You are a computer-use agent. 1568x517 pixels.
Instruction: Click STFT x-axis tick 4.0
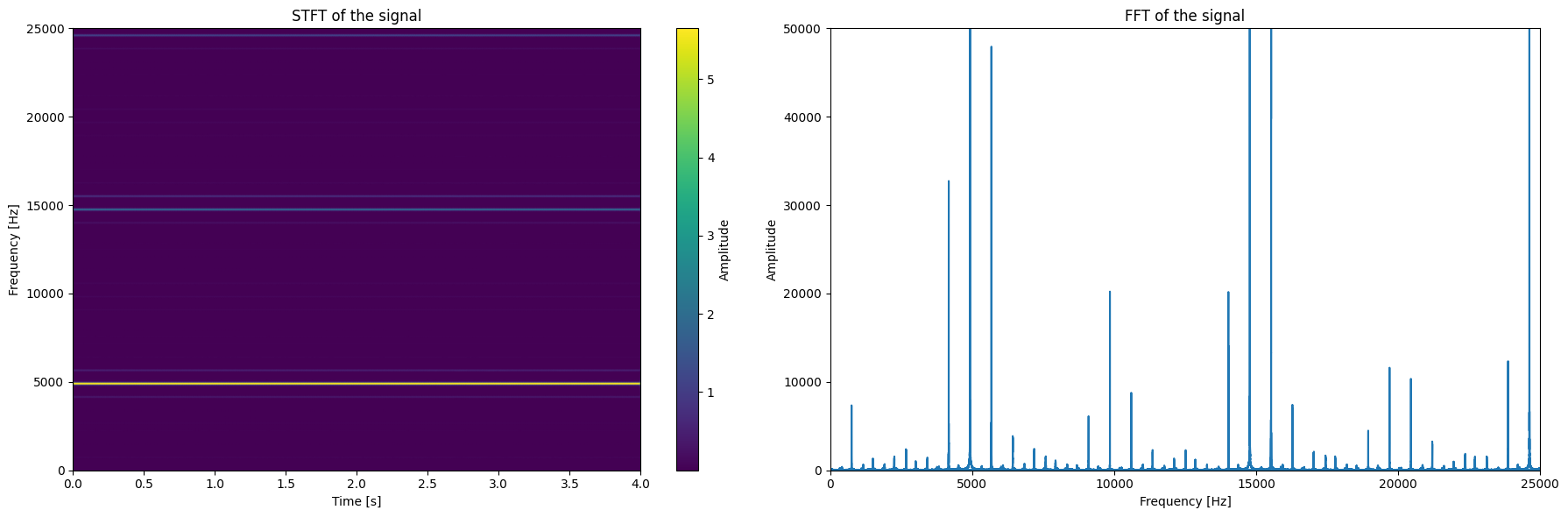tap(640, 484)
